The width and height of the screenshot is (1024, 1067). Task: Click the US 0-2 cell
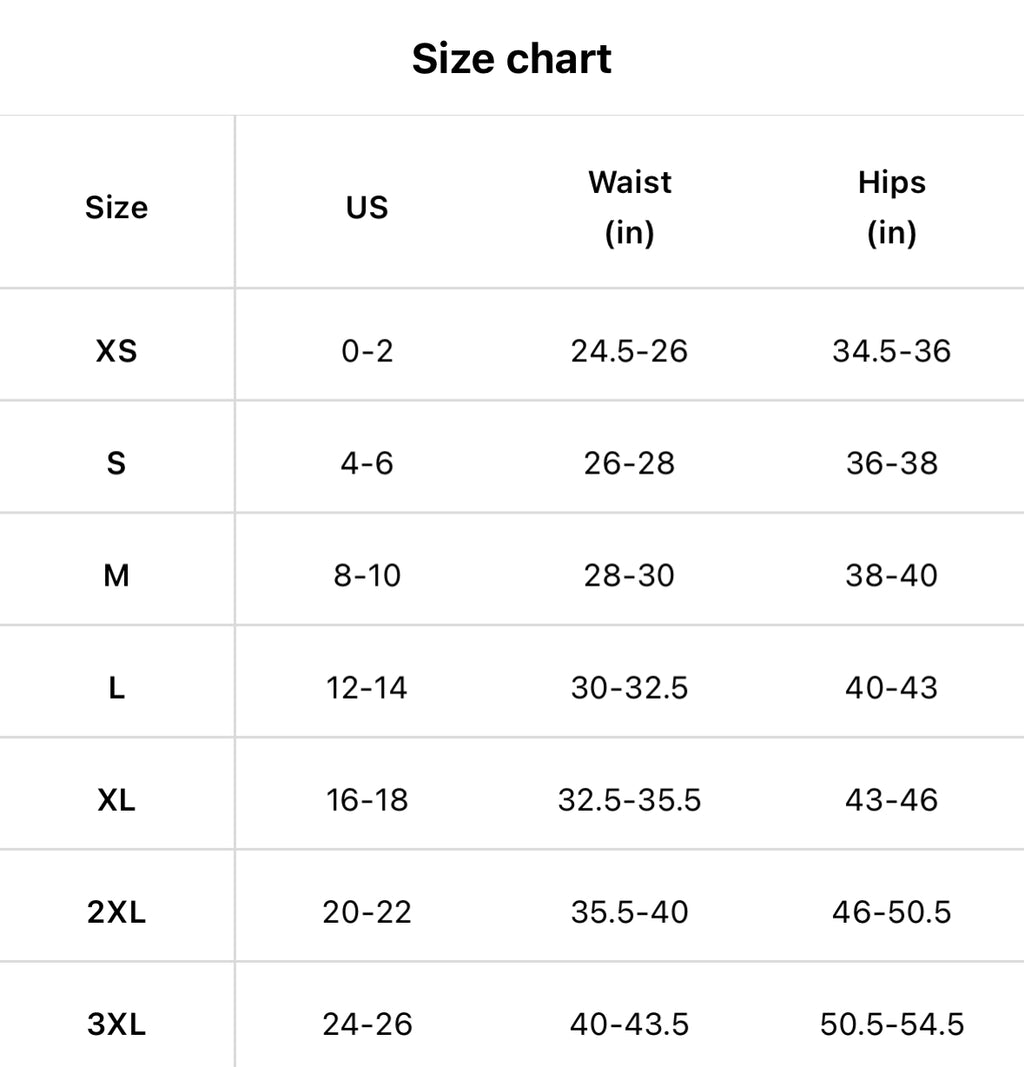point(367,351)
